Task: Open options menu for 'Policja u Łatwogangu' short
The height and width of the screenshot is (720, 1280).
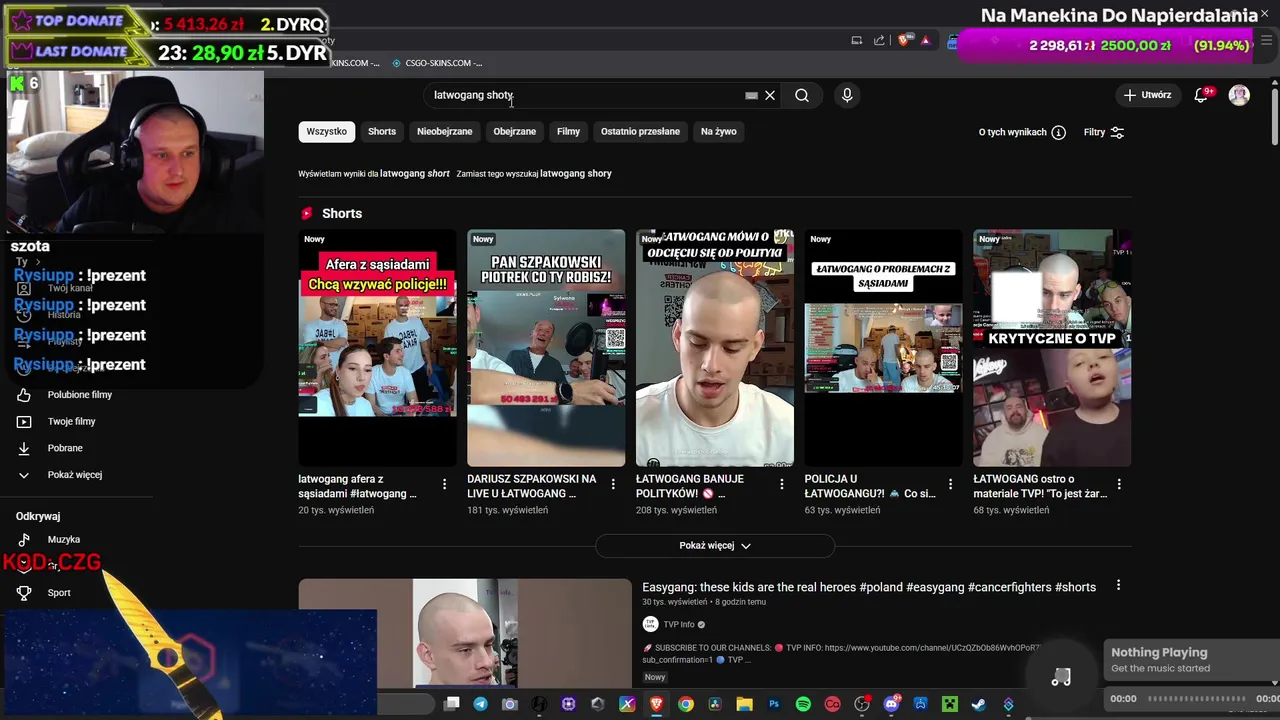Action: (x=950, y=484)
